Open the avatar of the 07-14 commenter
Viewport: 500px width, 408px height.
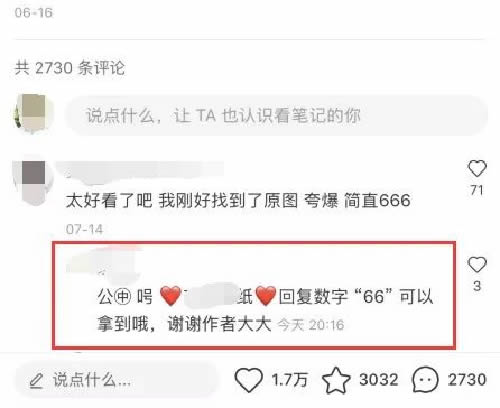[x=33, y=180]
